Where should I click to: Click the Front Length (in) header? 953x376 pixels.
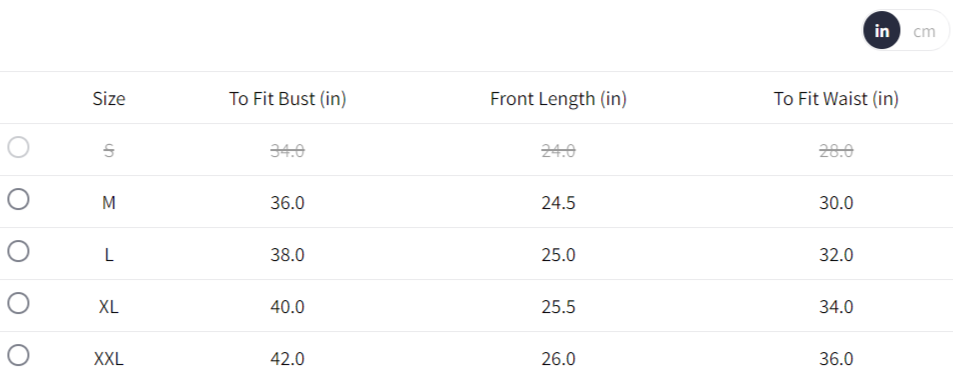point(559,98)
